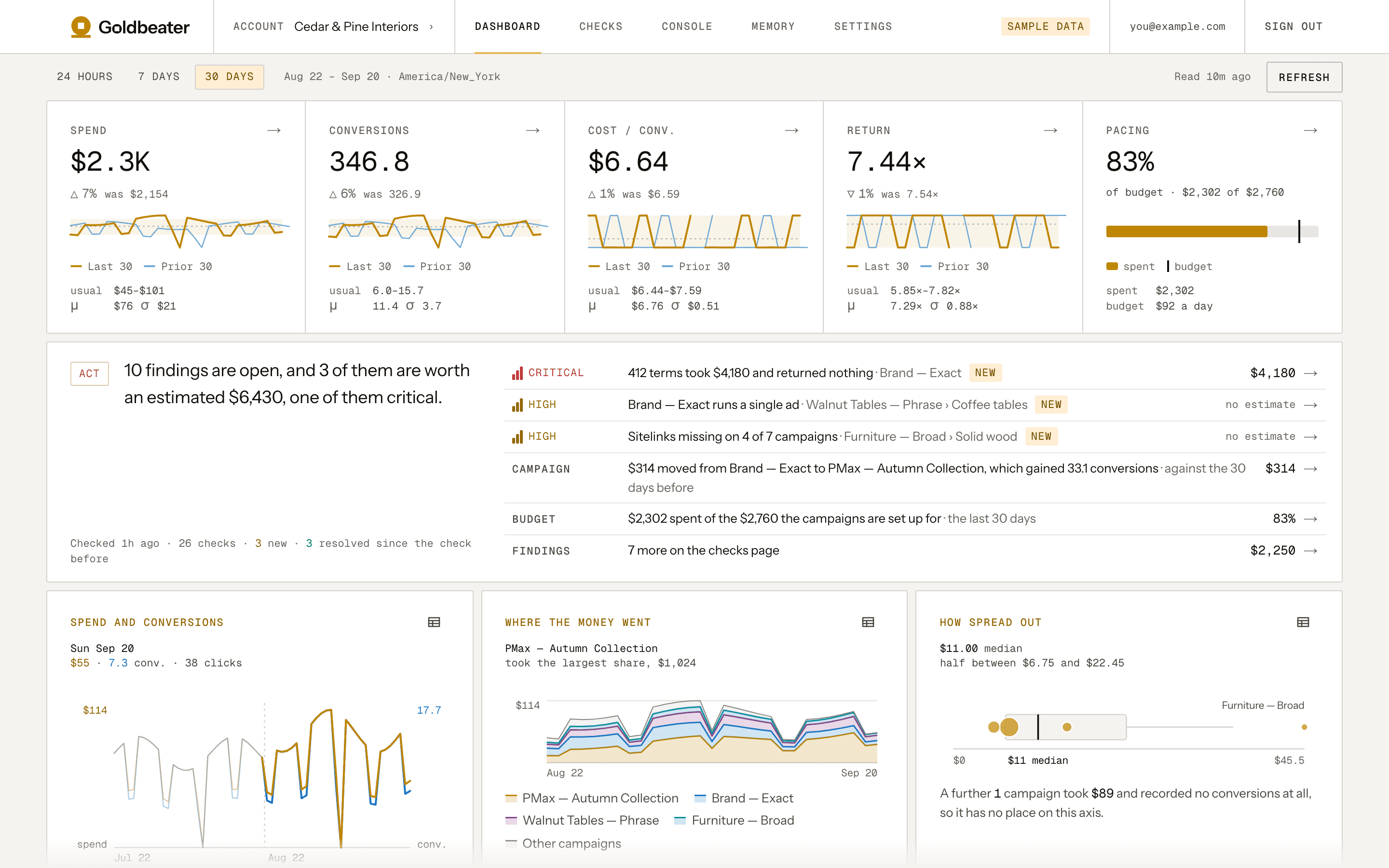Click the Return sparkline chart
The width and height of the screenshot is (1389, 868).
click(x=956, y=231)
